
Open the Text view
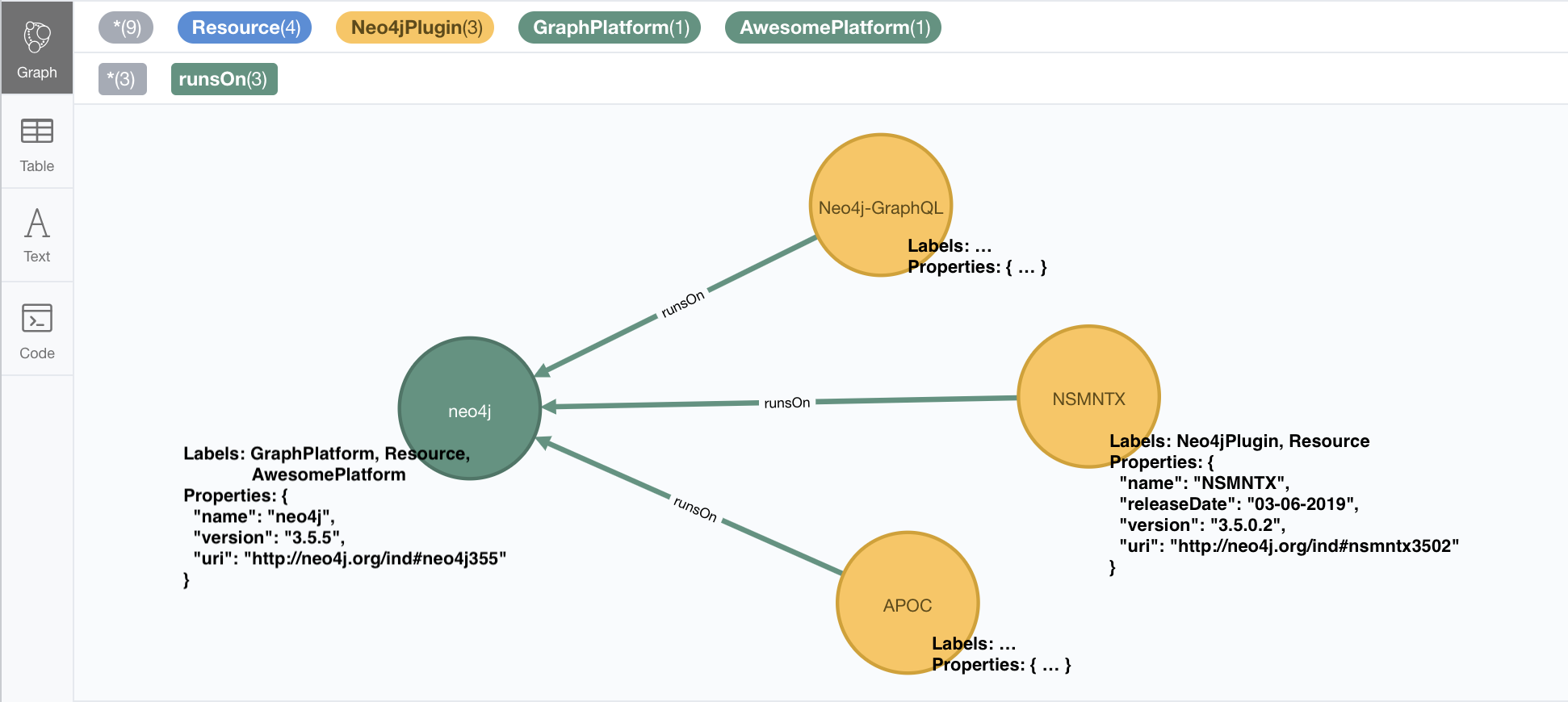pyautogui.click(x=37, y=236)
